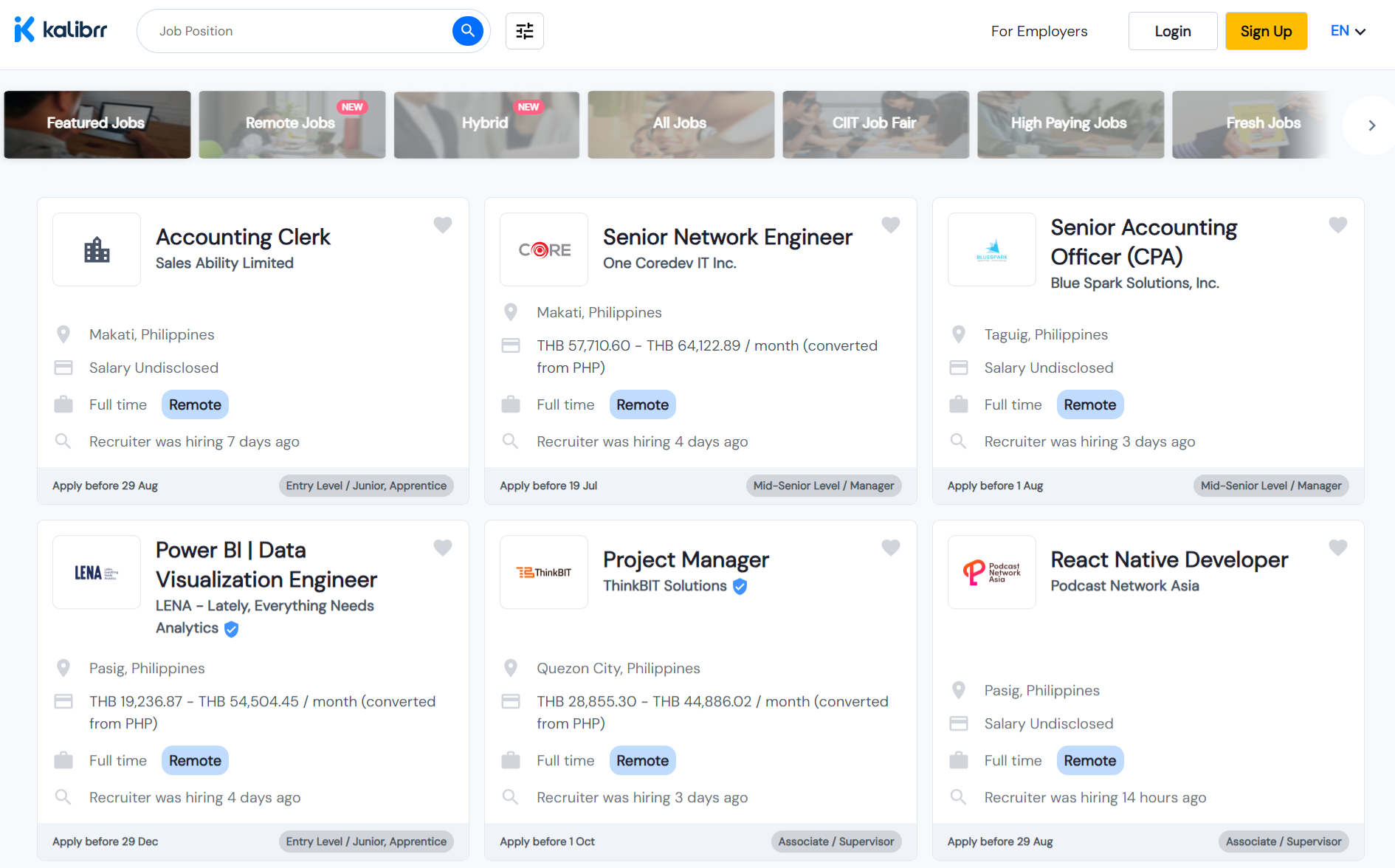1395x868 pixels.
Task: Open Power BI Data Visualization Engineer title
Action: 266,565
